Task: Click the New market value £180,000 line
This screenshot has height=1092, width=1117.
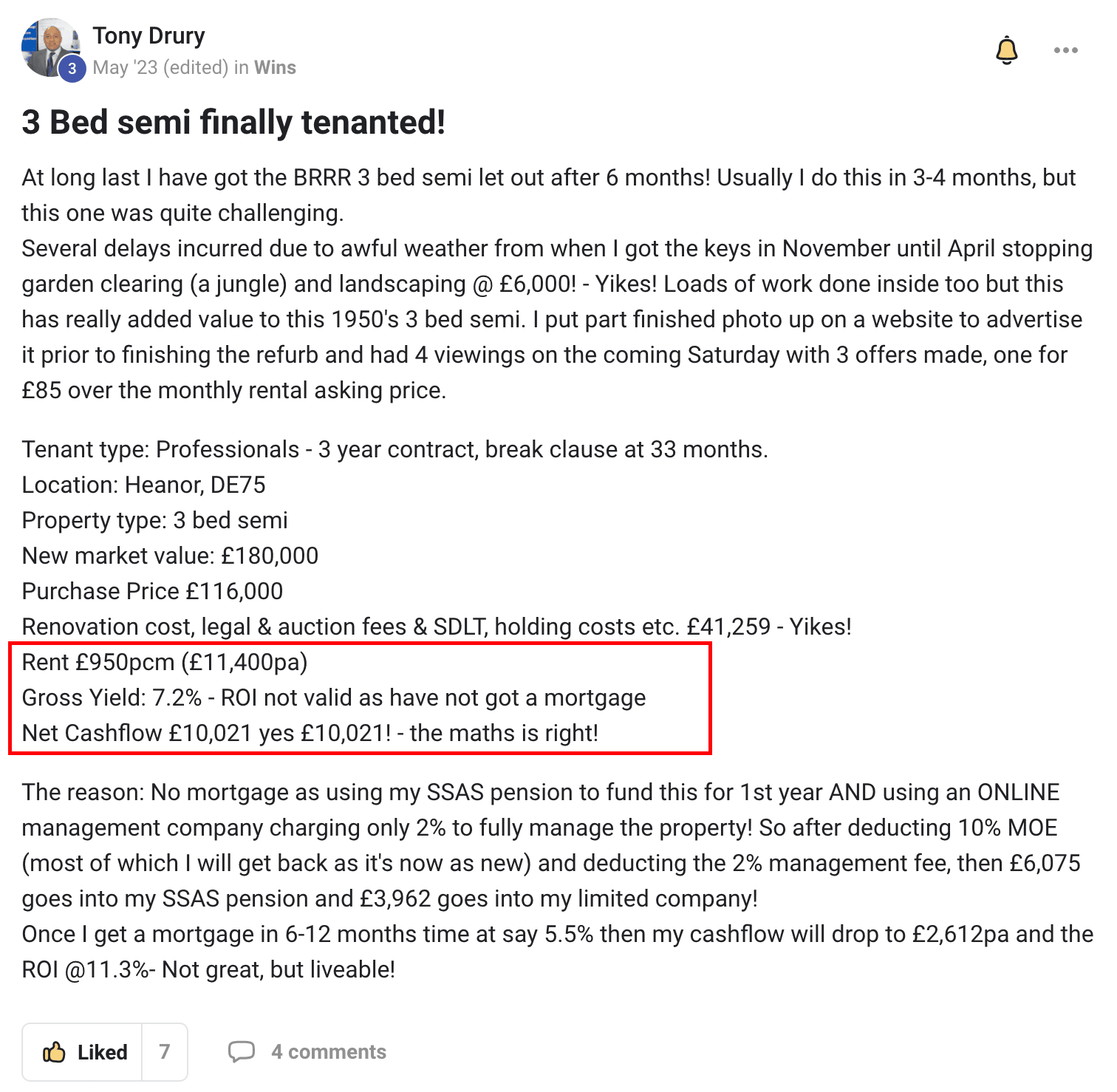Action: point(170,556)
